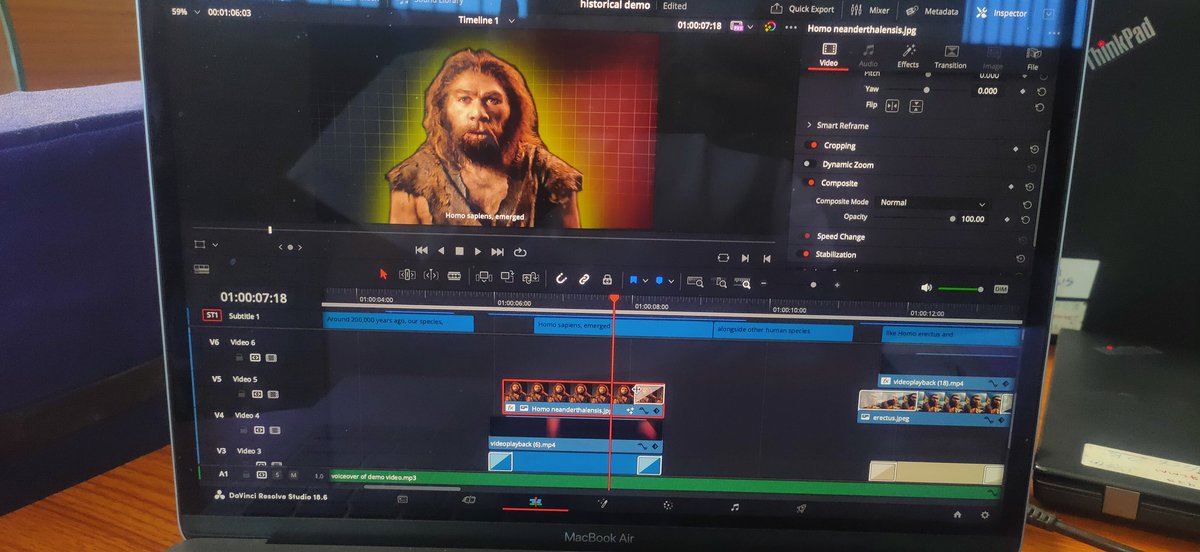Activate the Dynamic Trim Mode tool
The height and width of the screenshot is (552, 1200).
point(431,276)
